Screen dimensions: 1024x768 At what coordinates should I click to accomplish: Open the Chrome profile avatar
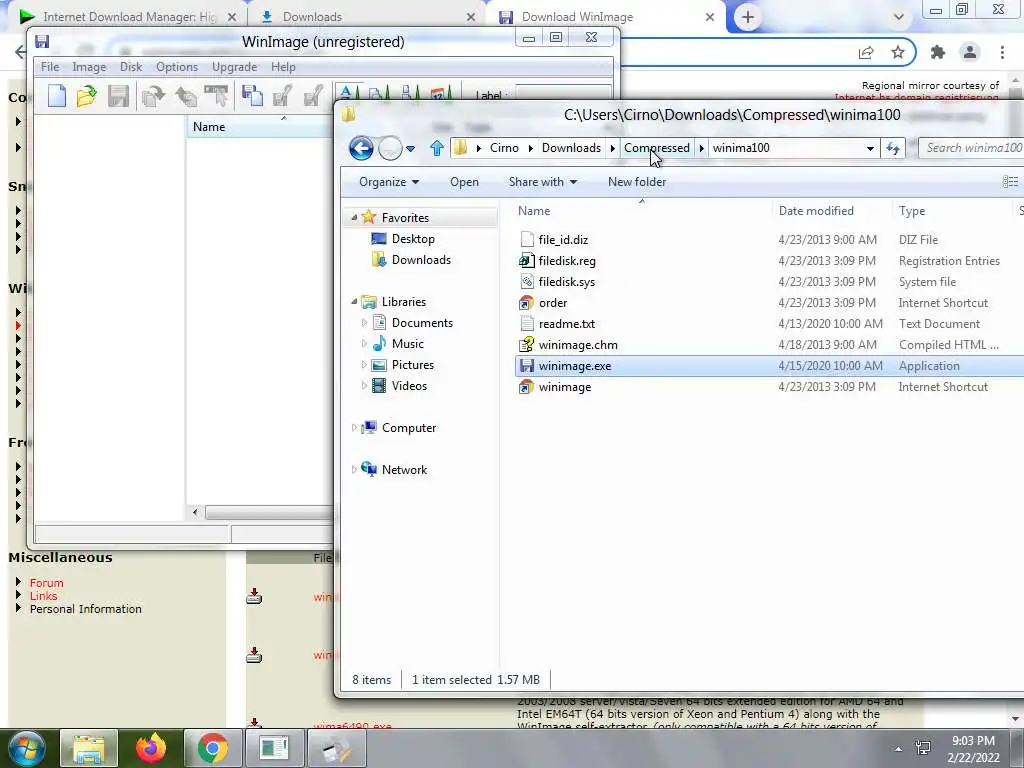970,52
